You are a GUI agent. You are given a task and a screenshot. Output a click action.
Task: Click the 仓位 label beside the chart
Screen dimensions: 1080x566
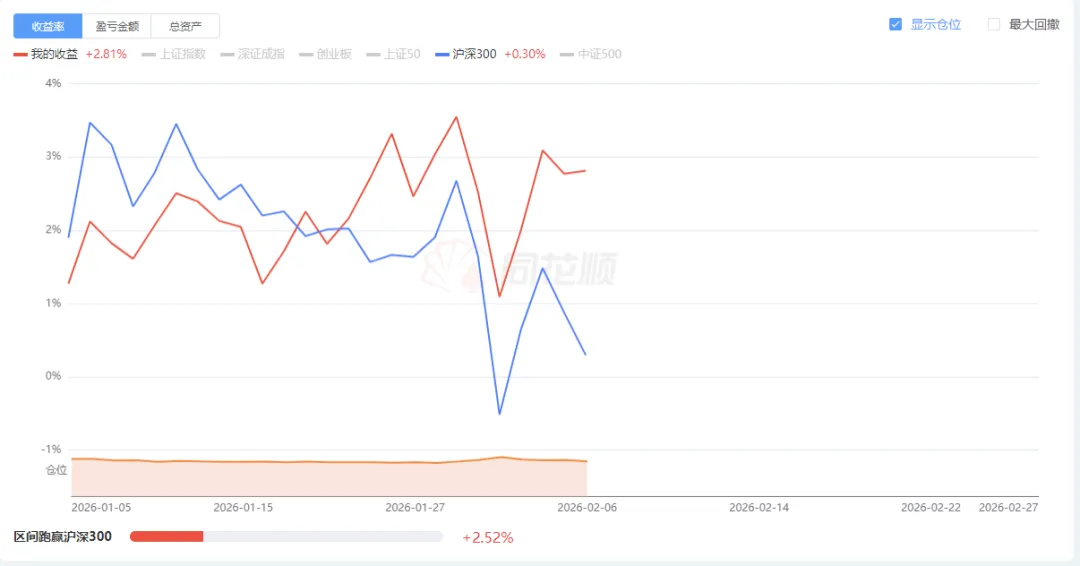[56, 470]
